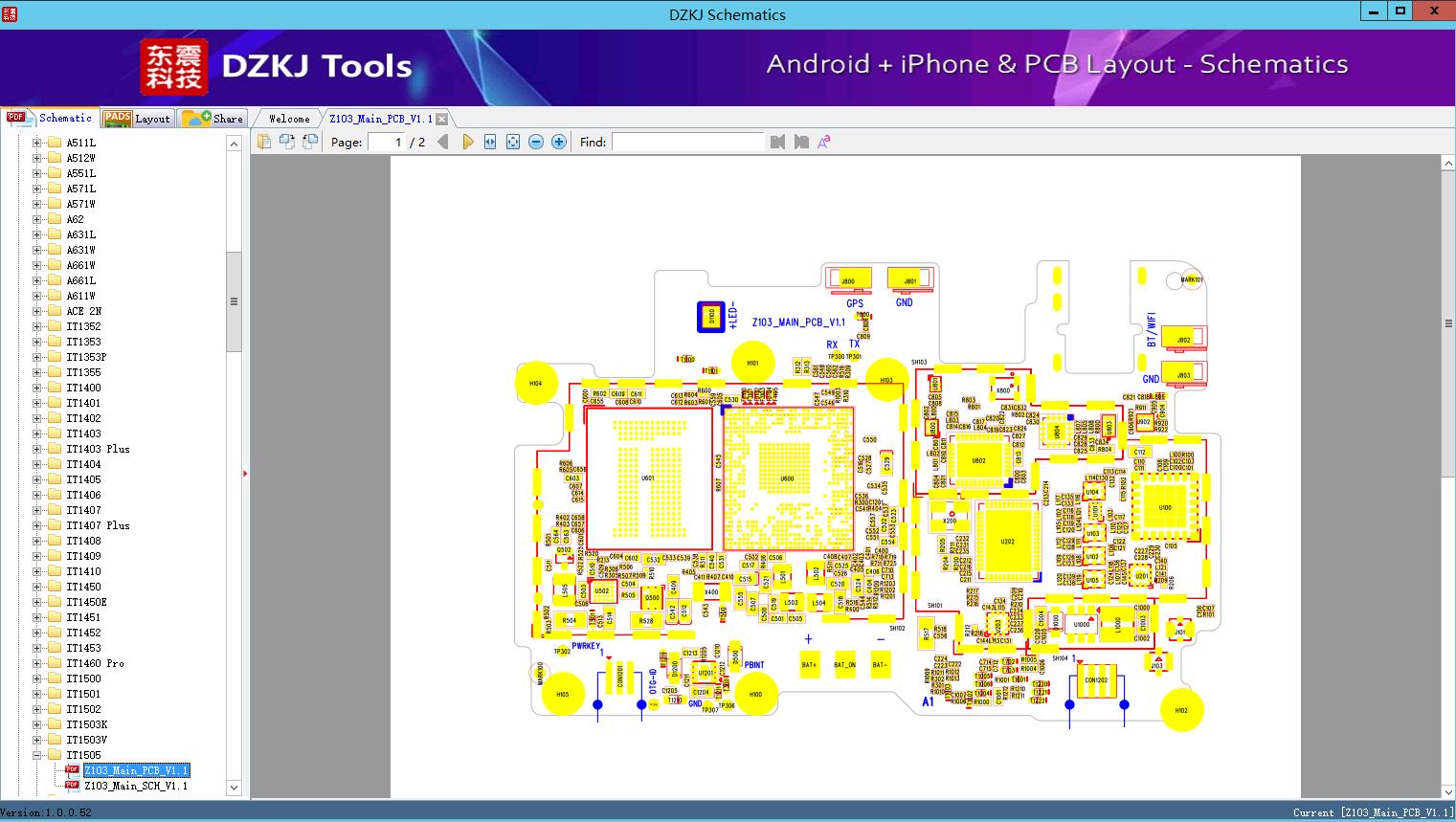Click the tree panel scrollbar thumb
The height and width of the screenshot is (822, 1456).
[x=234, y=301]
